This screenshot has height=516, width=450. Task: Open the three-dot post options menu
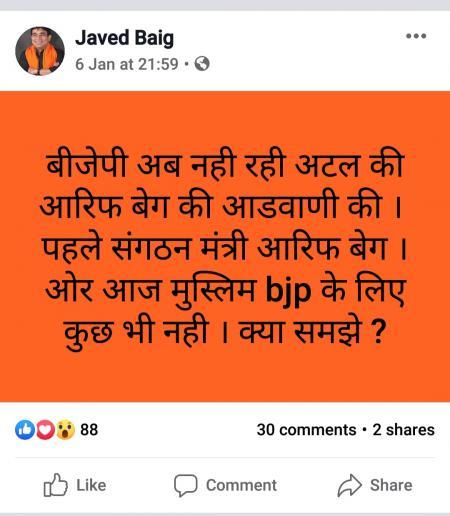pos(416,36)
